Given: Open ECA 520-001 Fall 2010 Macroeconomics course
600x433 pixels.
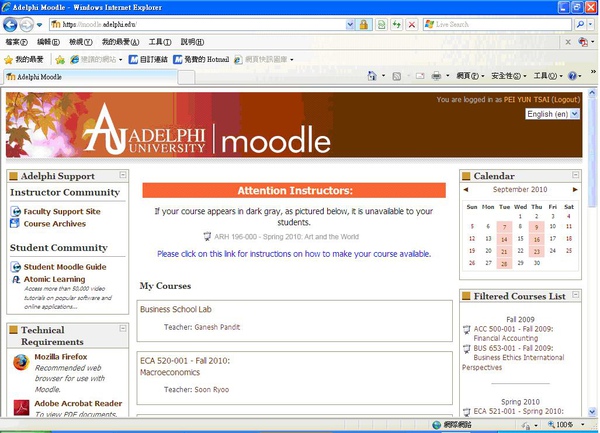Looking at the screenshot, I should tap(185, 366).
